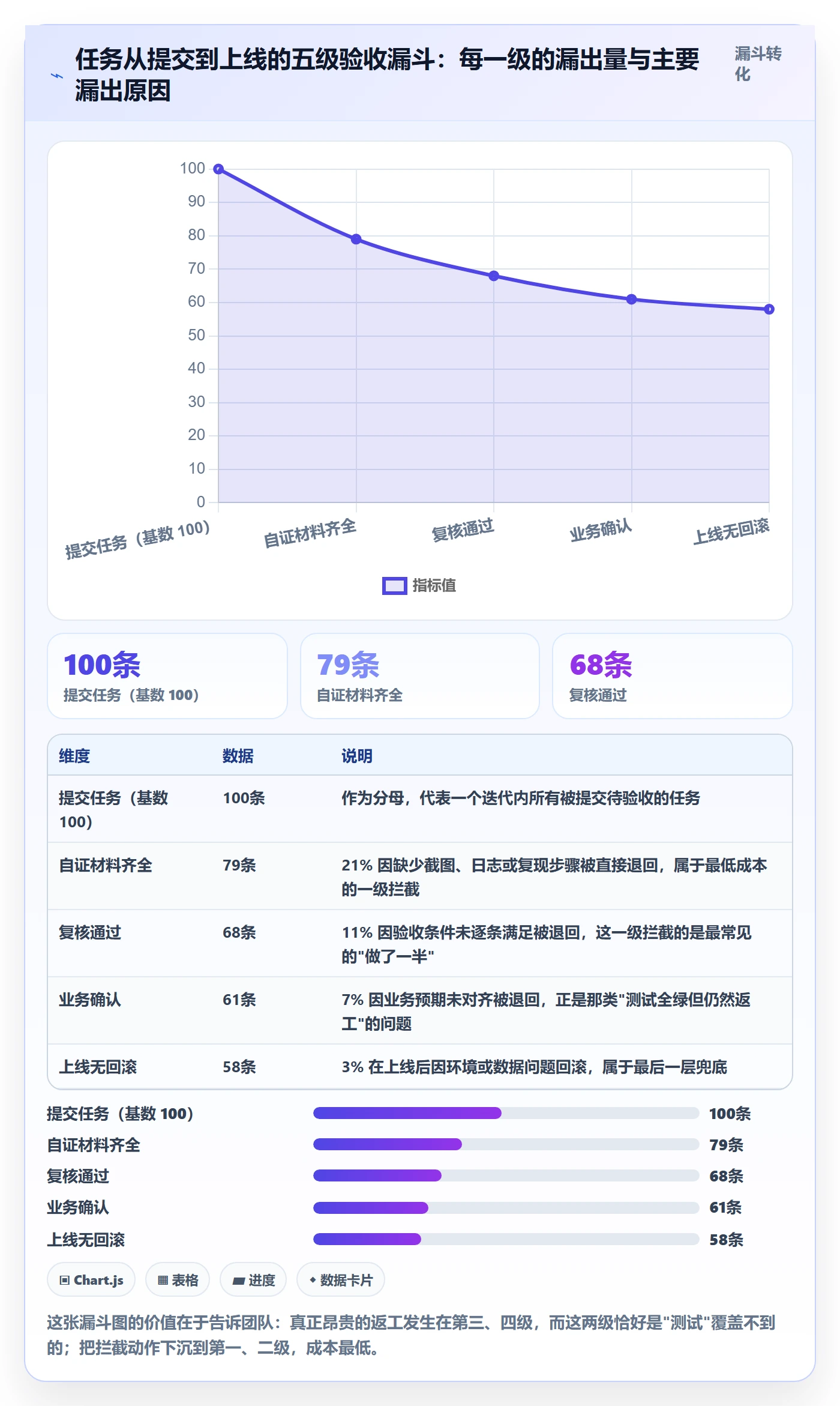Click the 维度 column header
Image resolution: width=840 pixels, height=1406 pixels.
point(74,756)
